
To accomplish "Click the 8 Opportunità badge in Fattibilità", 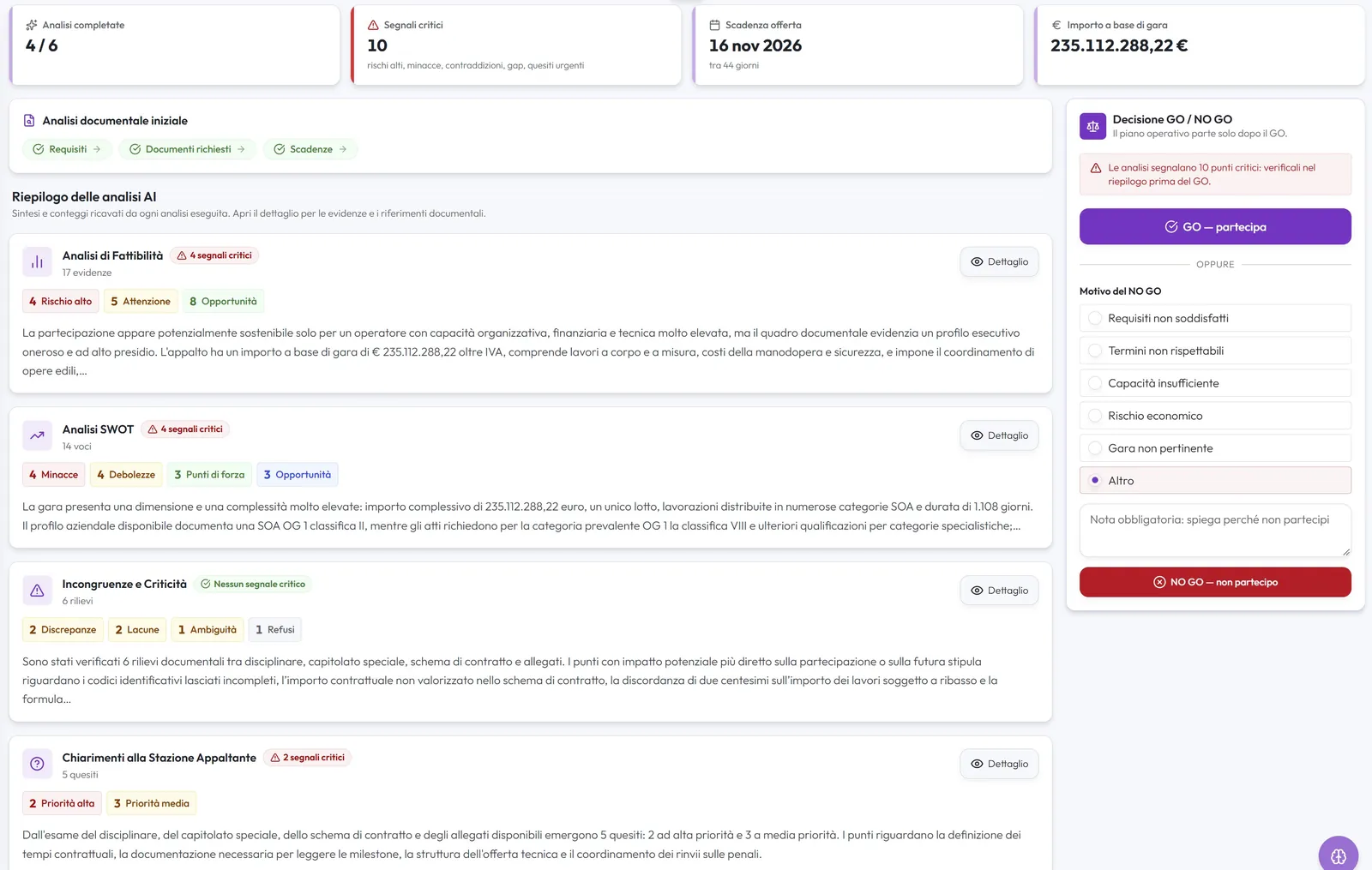I will pos(223,302).
